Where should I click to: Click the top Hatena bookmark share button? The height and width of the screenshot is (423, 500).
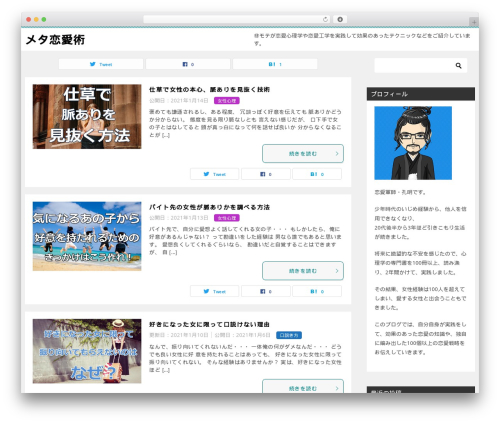point(275,64)
